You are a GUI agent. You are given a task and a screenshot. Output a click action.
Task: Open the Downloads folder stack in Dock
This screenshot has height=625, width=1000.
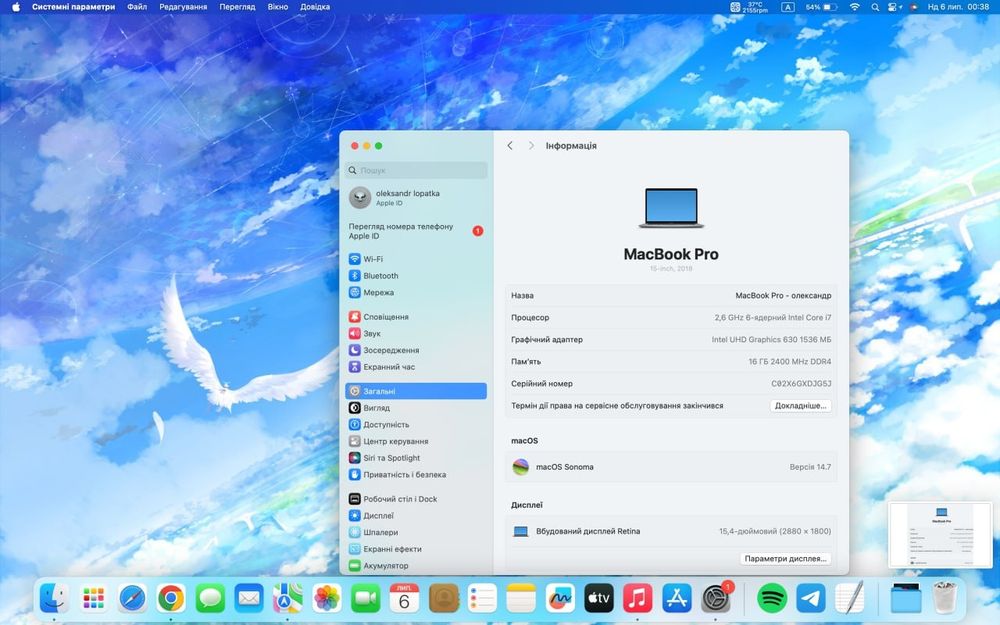(906, 599)
